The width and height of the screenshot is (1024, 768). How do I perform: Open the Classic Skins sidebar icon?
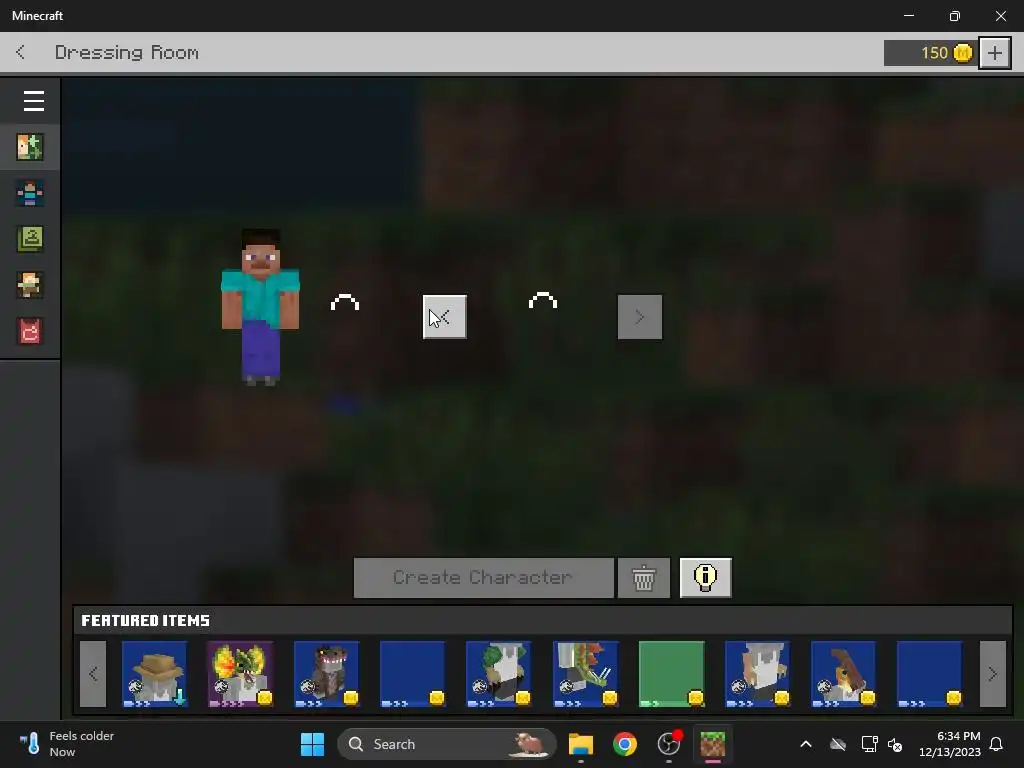(x=30, y=239)
